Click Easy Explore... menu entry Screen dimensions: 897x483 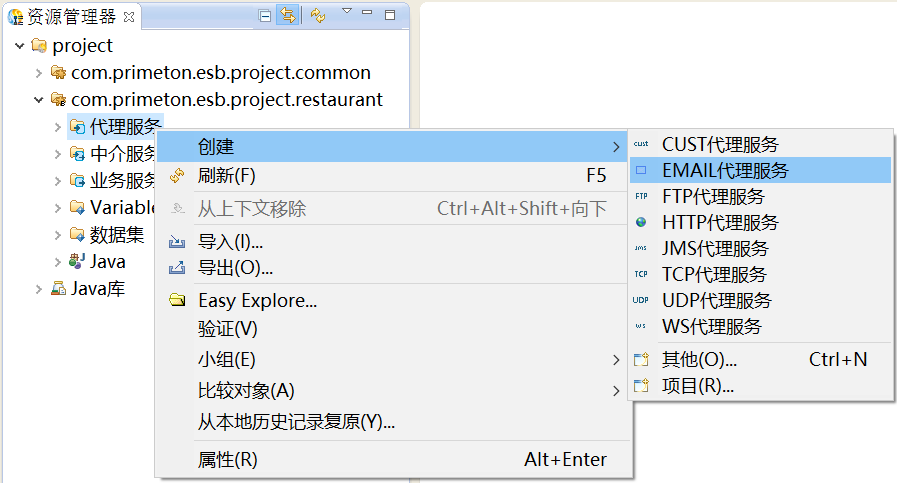pos(257,300)
